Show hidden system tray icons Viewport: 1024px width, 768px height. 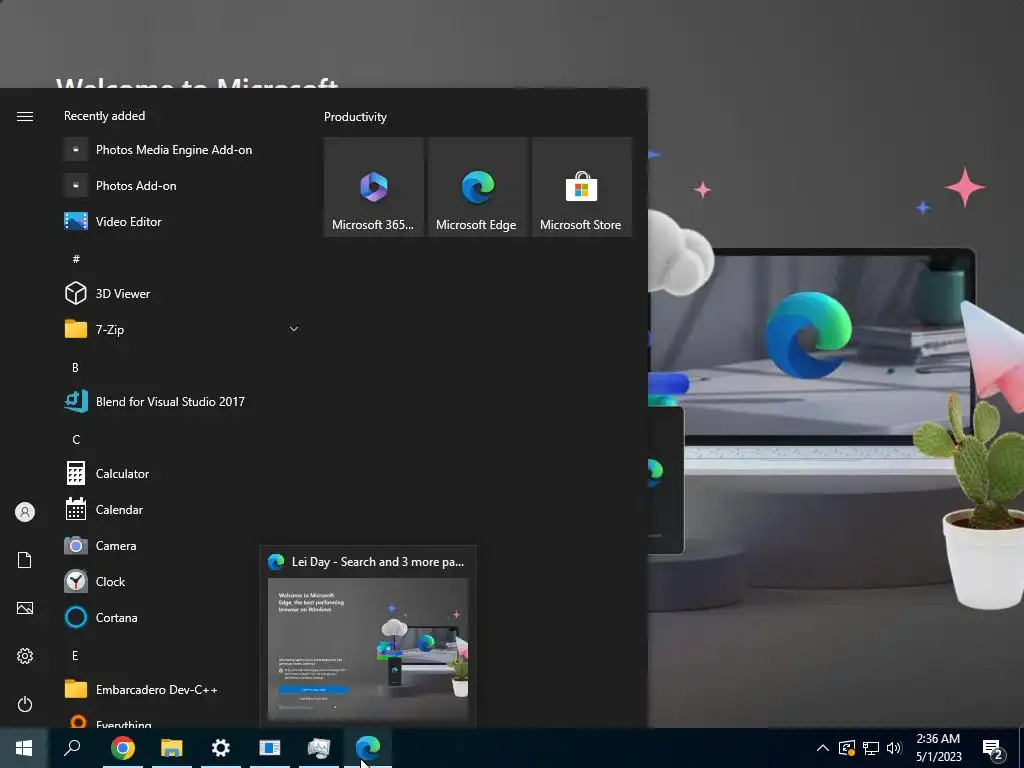(x=823, y=748)
